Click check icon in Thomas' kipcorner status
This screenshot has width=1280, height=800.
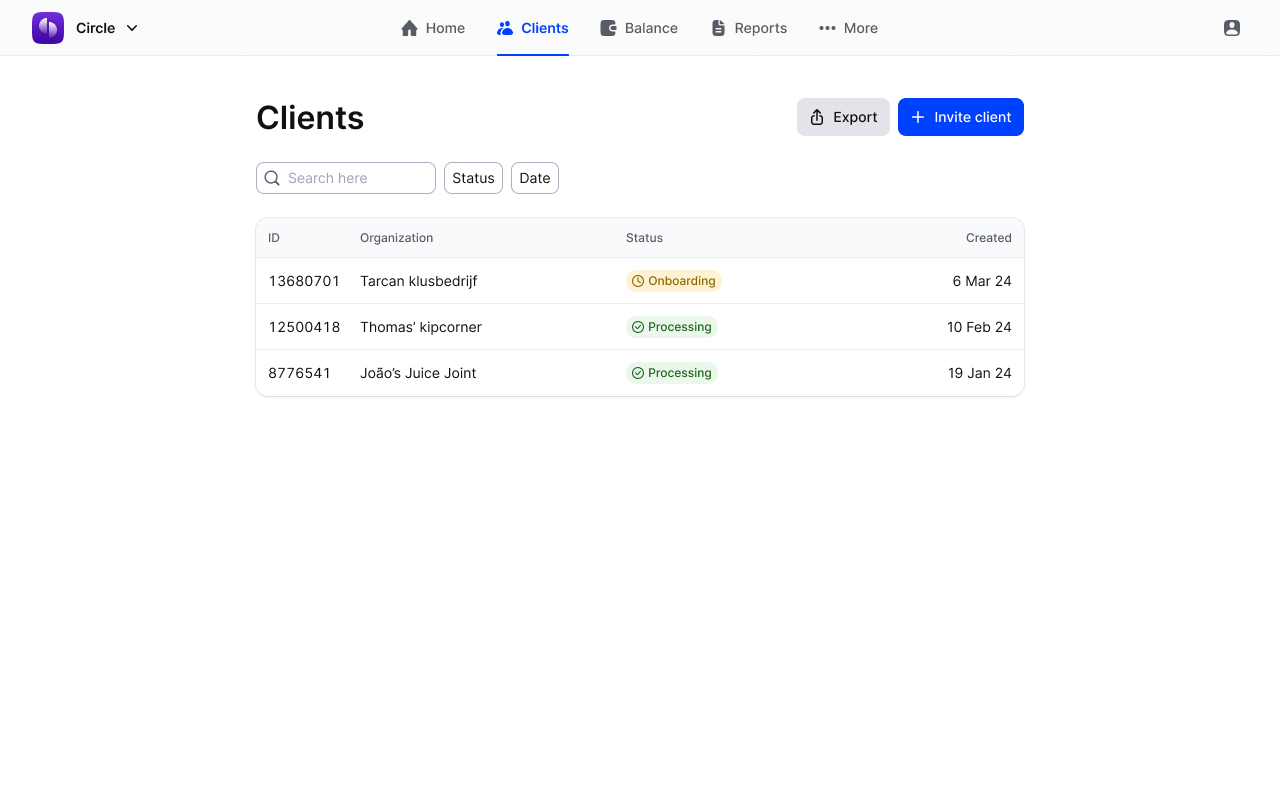point(638,327)
